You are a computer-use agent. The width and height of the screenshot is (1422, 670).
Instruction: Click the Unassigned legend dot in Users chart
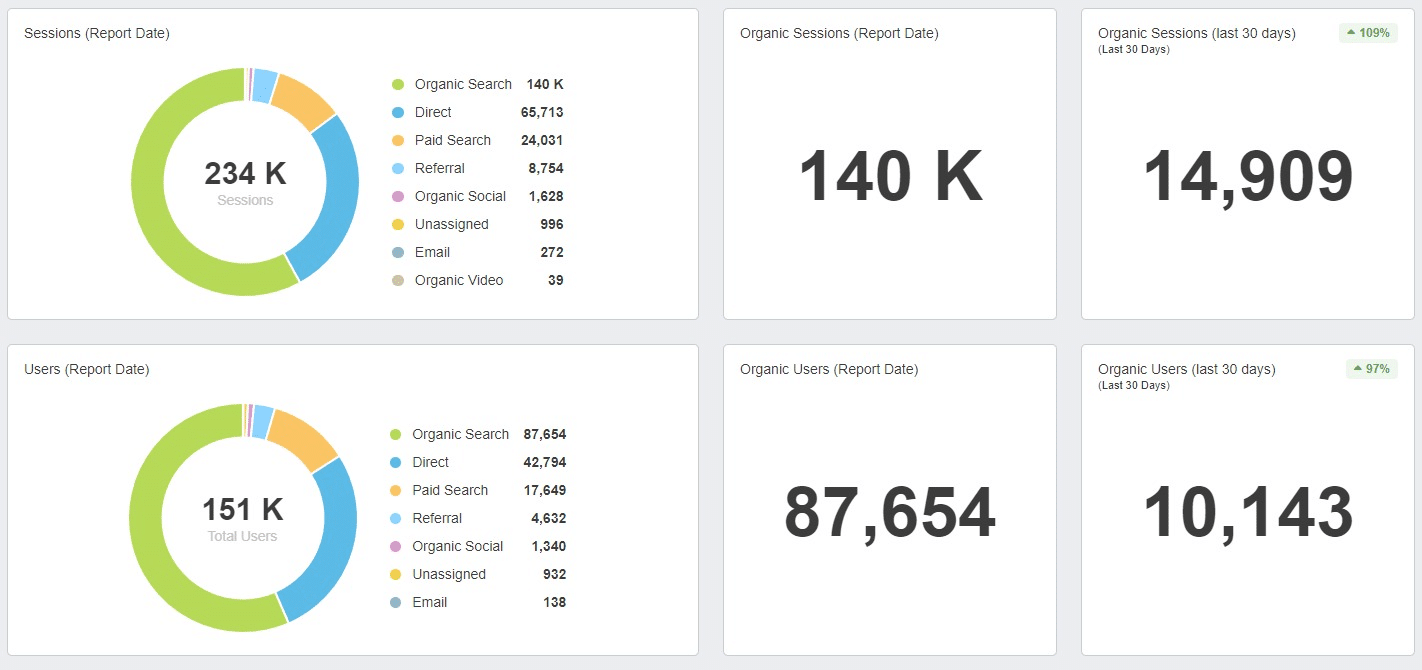click(398, 574)
